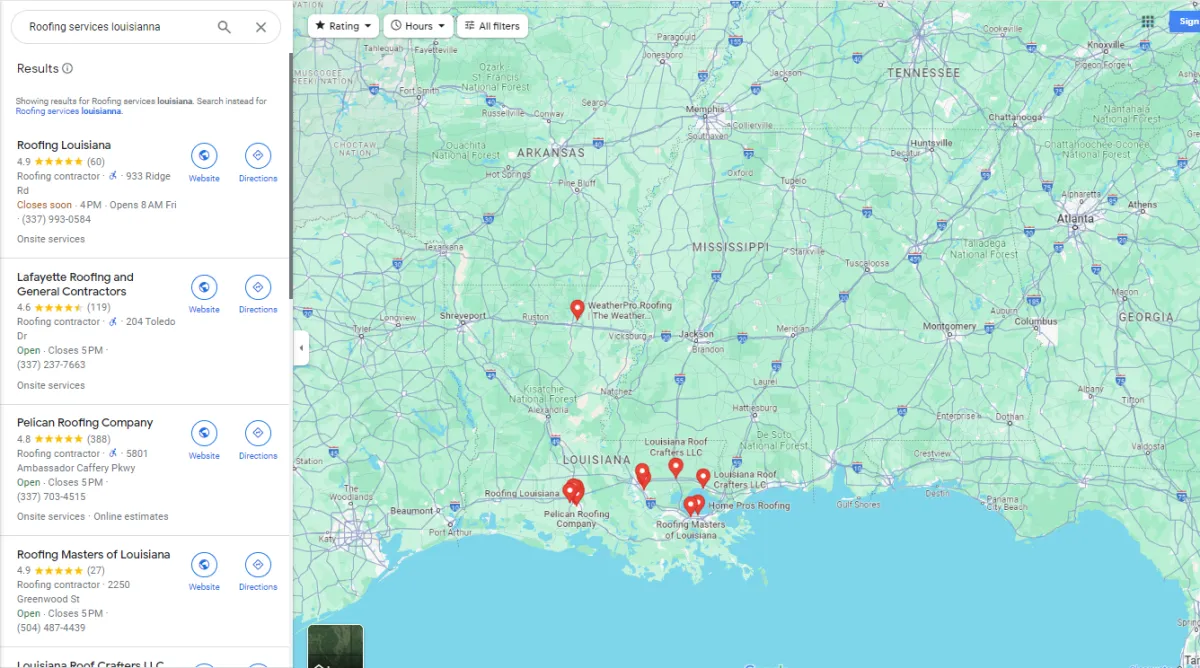The width and height of the screenshot is (1200, 668).
Task: Open Website icon for Roofing Masters of Louisiana
Action: click(x=204, y=564)
